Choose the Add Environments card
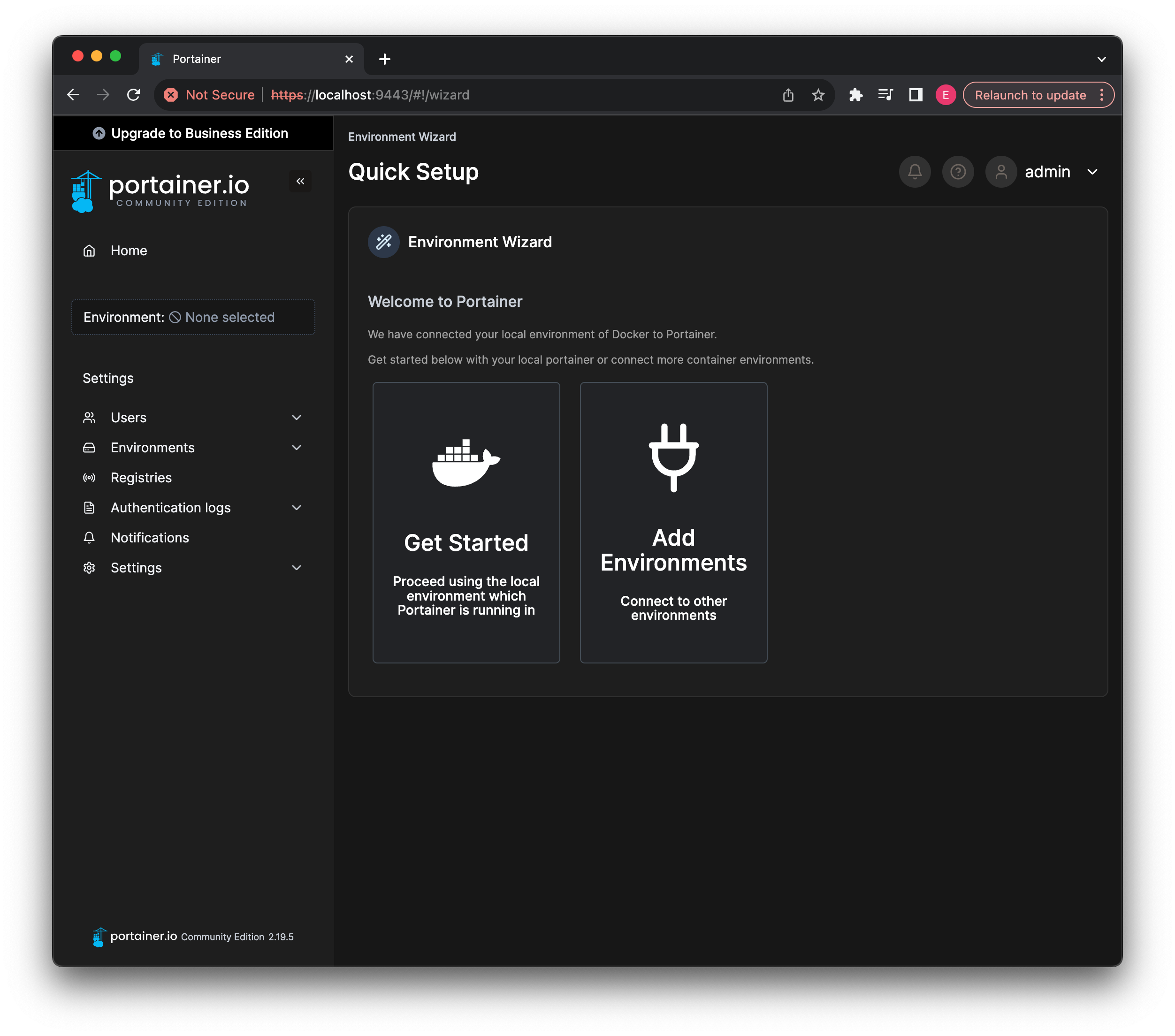The image size is (1175, 1036). [x=673, y=522]
